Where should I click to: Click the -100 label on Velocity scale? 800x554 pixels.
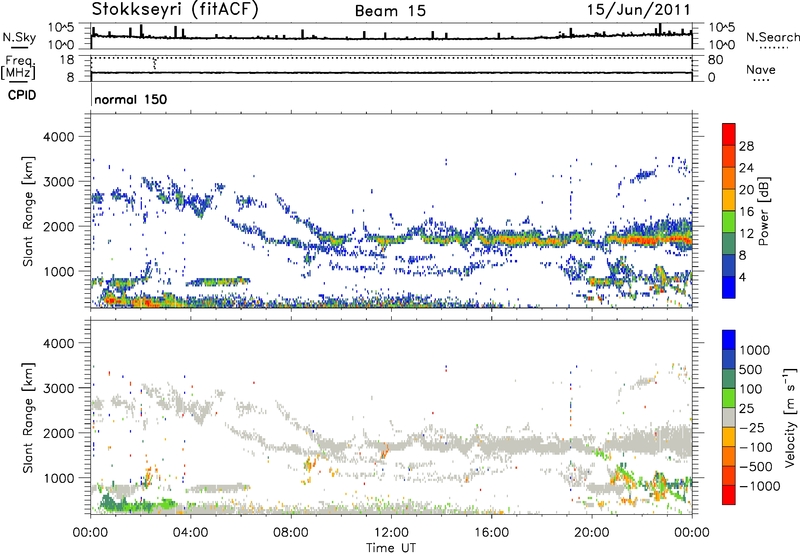pyautogui.click(x=756, y=447)
